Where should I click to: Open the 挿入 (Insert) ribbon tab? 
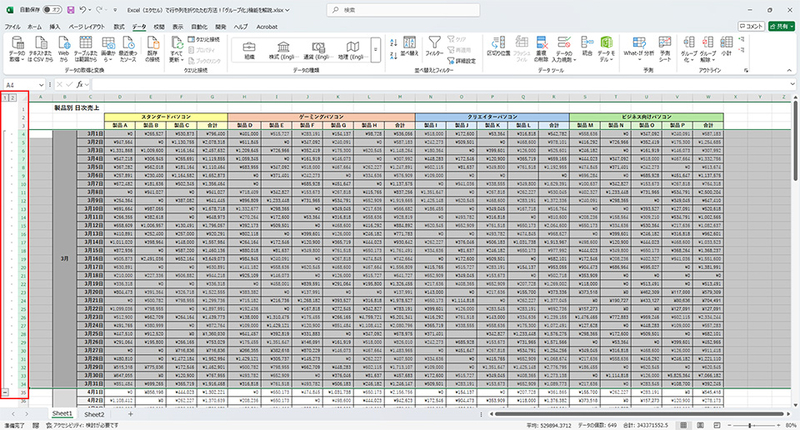(55, 27)
